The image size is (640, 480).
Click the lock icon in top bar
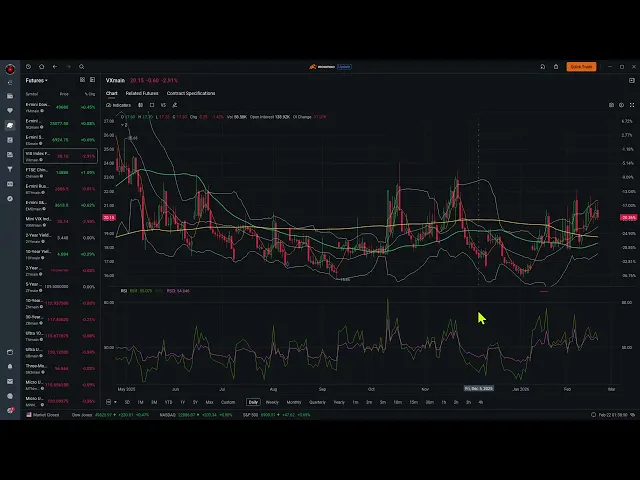pyautogui.click(x=556, y=67)
